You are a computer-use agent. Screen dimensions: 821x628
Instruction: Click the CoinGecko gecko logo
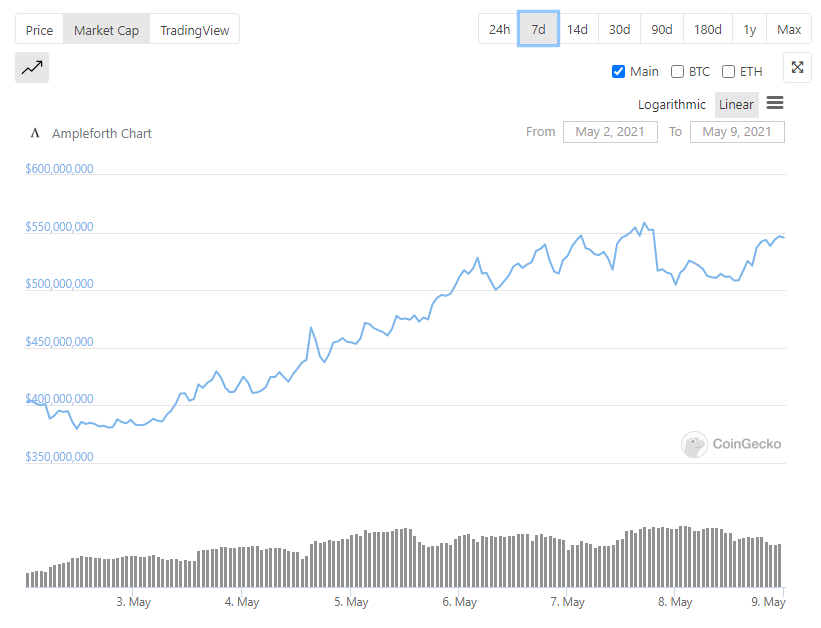click(x=694, y=444)
